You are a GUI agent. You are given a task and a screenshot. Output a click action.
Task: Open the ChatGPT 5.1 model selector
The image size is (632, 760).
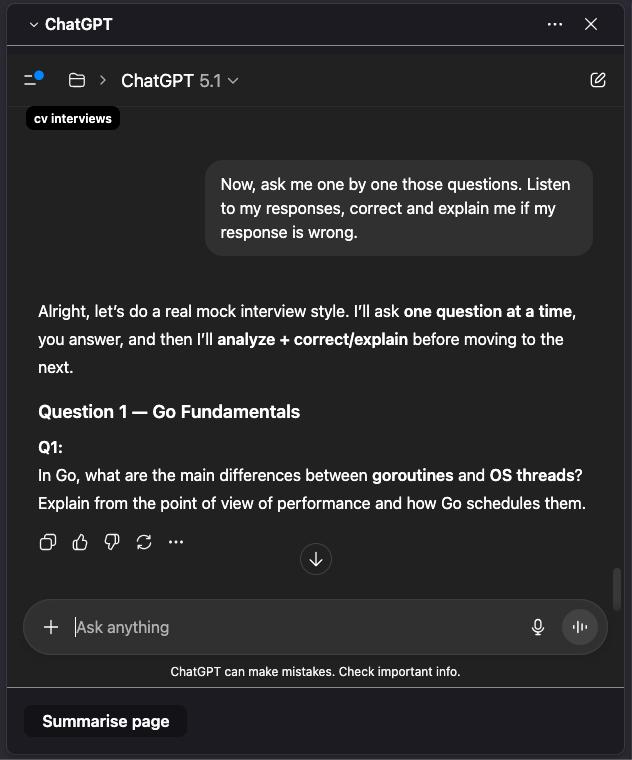[180, 80]
